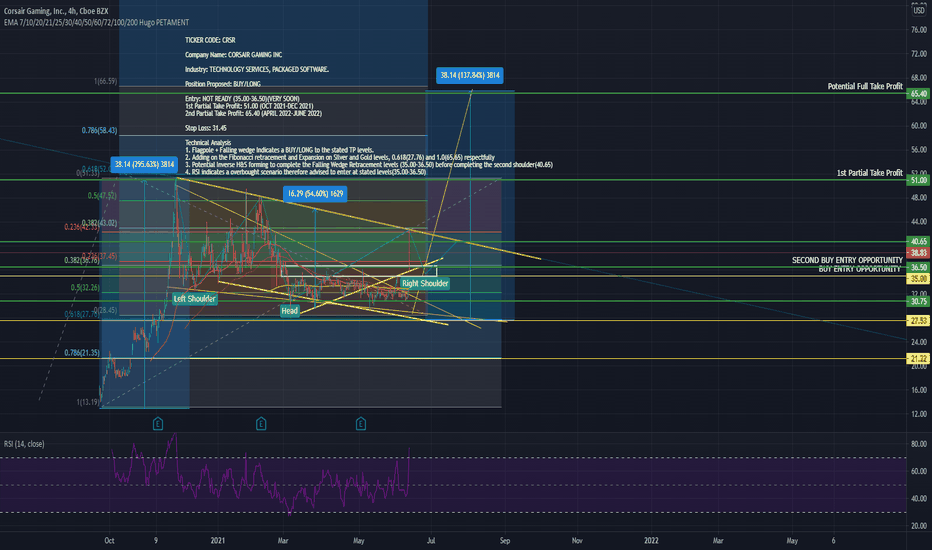Click the TICKER CODE: CRSR note line

(210, 40)
